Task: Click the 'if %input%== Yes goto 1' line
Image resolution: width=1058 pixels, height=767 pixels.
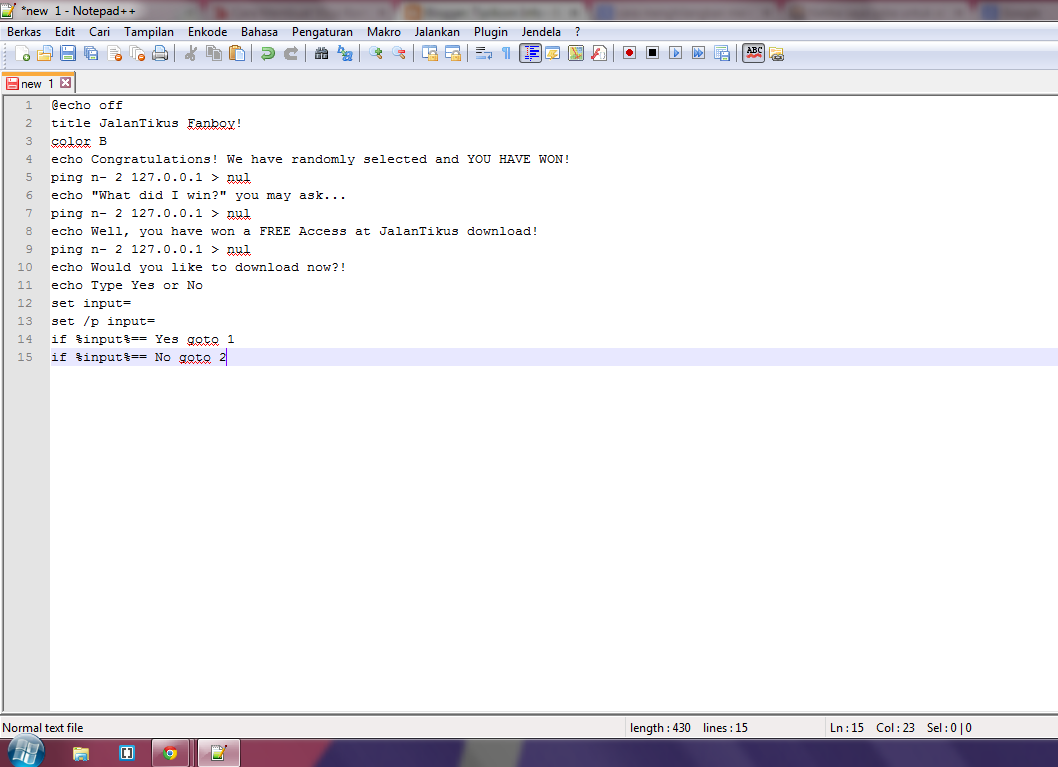Action: point(142,339)
